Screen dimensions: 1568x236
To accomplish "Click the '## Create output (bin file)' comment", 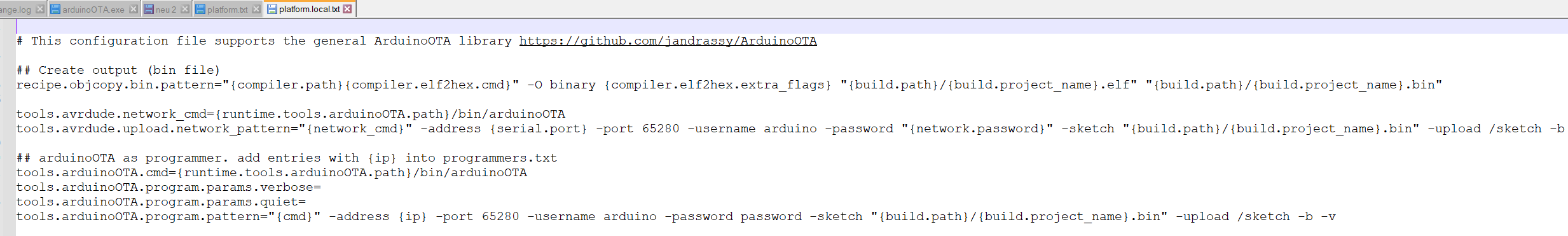I will point(118,70).
